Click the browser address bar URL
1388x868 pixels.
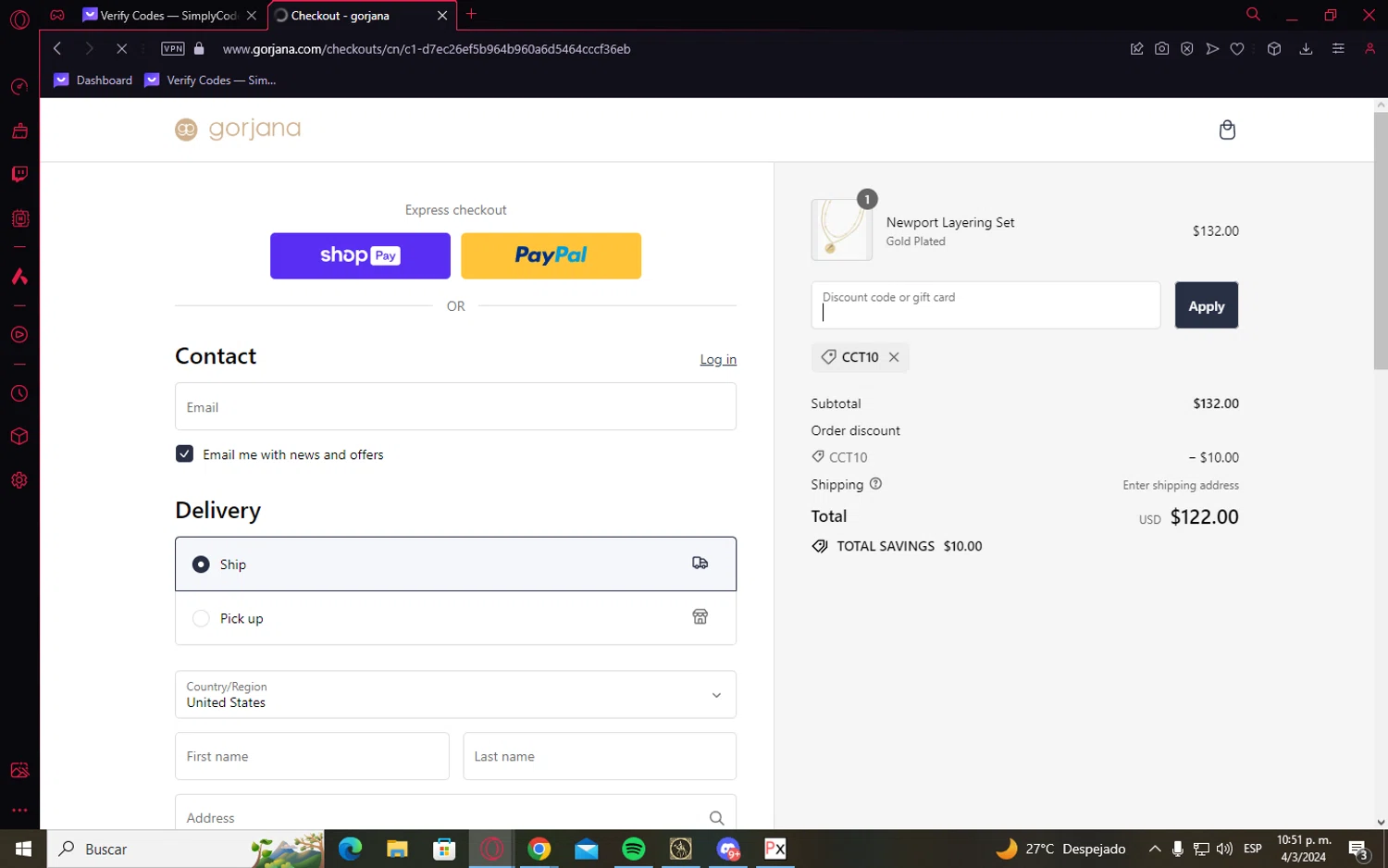tap(427, 49)
